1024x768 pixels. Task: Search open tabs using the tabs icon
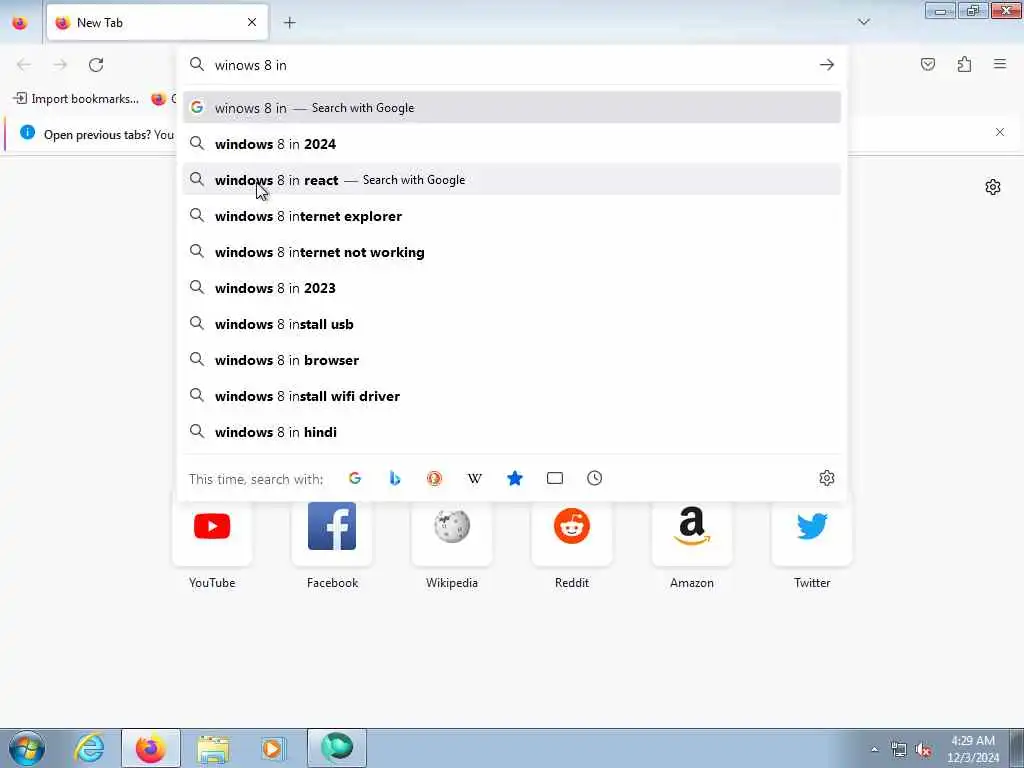coord(554,479)
